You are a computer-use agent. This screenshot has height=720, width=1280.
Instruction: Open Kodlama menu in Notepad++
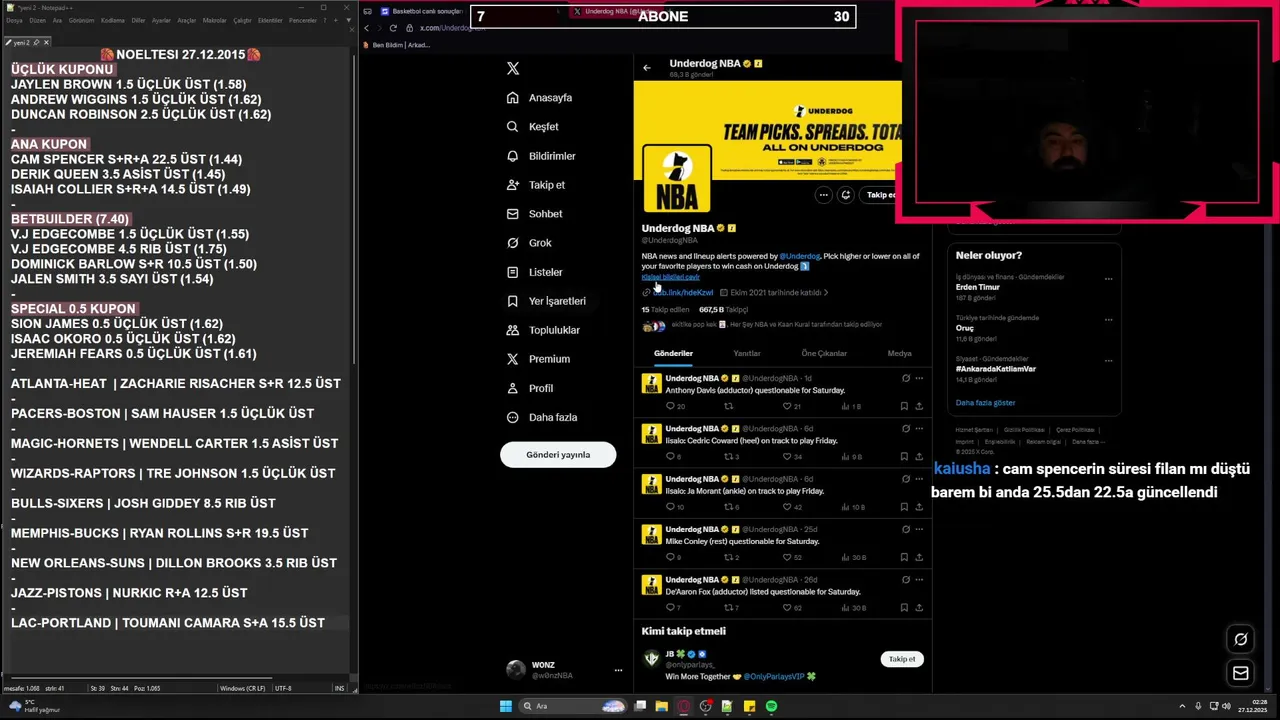tap(113, 20)
